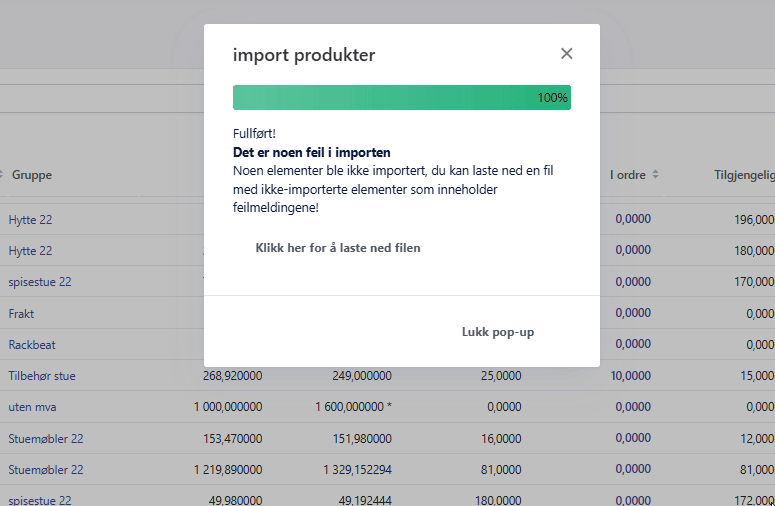Close the import produkter dialog with X
Viewport: 775px width, 506px height.
click(x=567, y=54)
